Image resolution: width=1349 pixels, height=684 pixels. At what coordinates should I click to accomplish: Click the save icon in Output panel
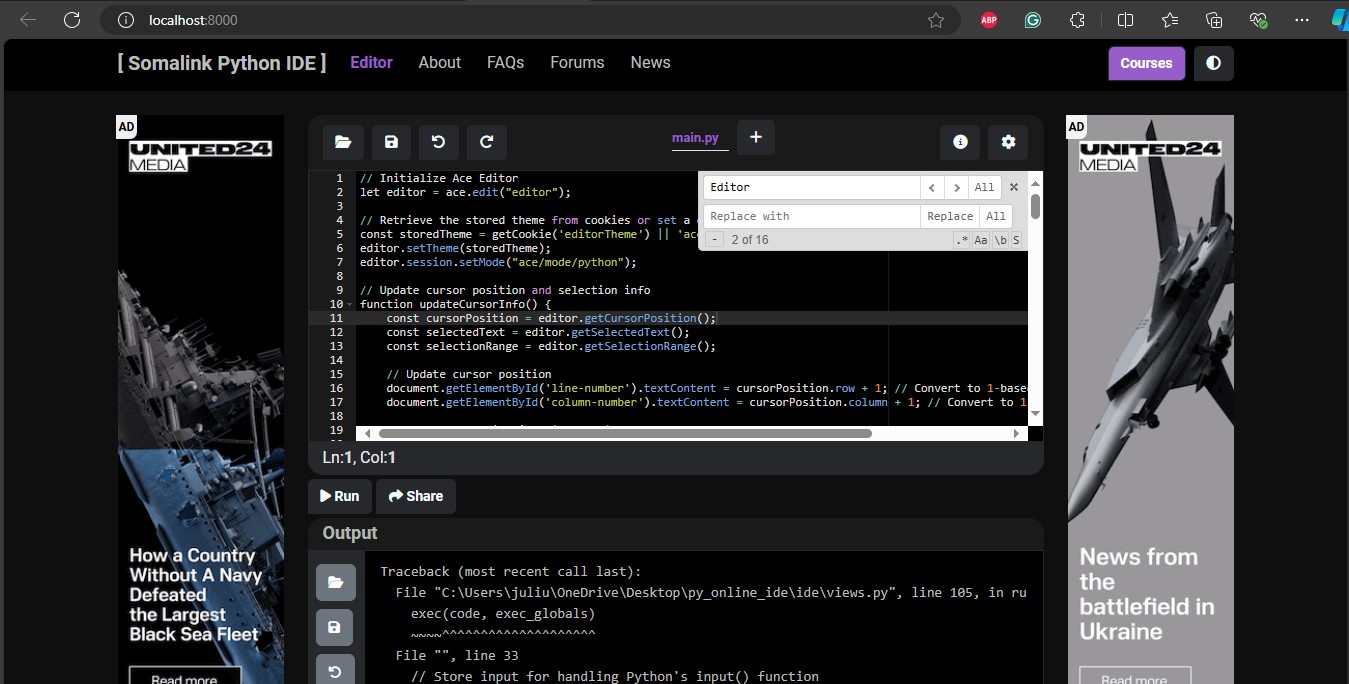coord(335,628)
